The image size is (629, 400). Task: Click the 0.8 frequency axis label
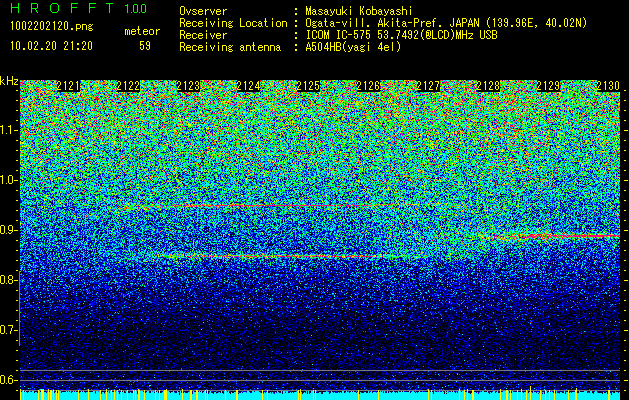click(x=9, y=280)
